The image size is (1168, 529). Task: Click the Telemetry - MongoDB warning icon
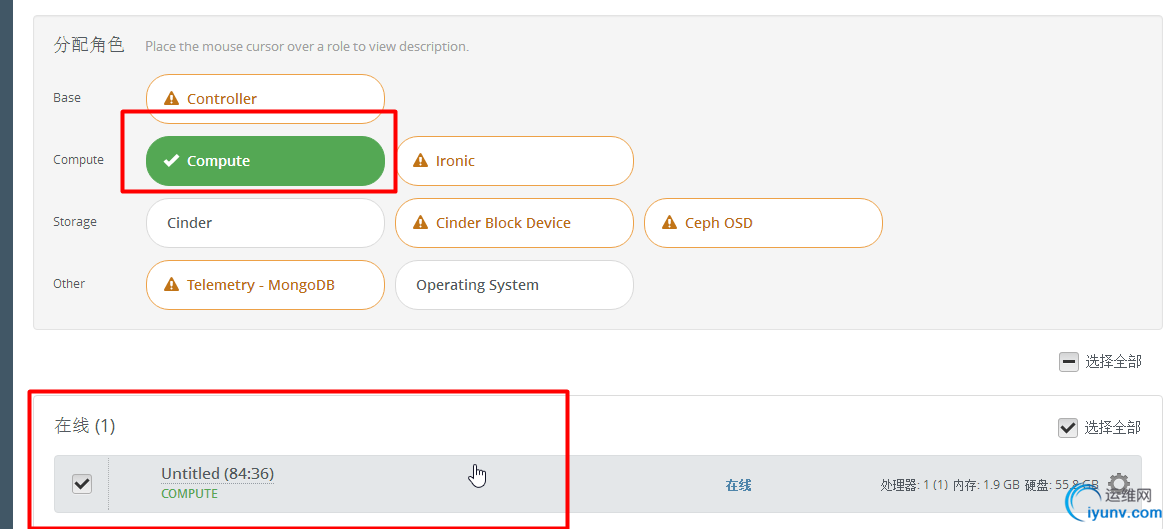click(171, 285)
